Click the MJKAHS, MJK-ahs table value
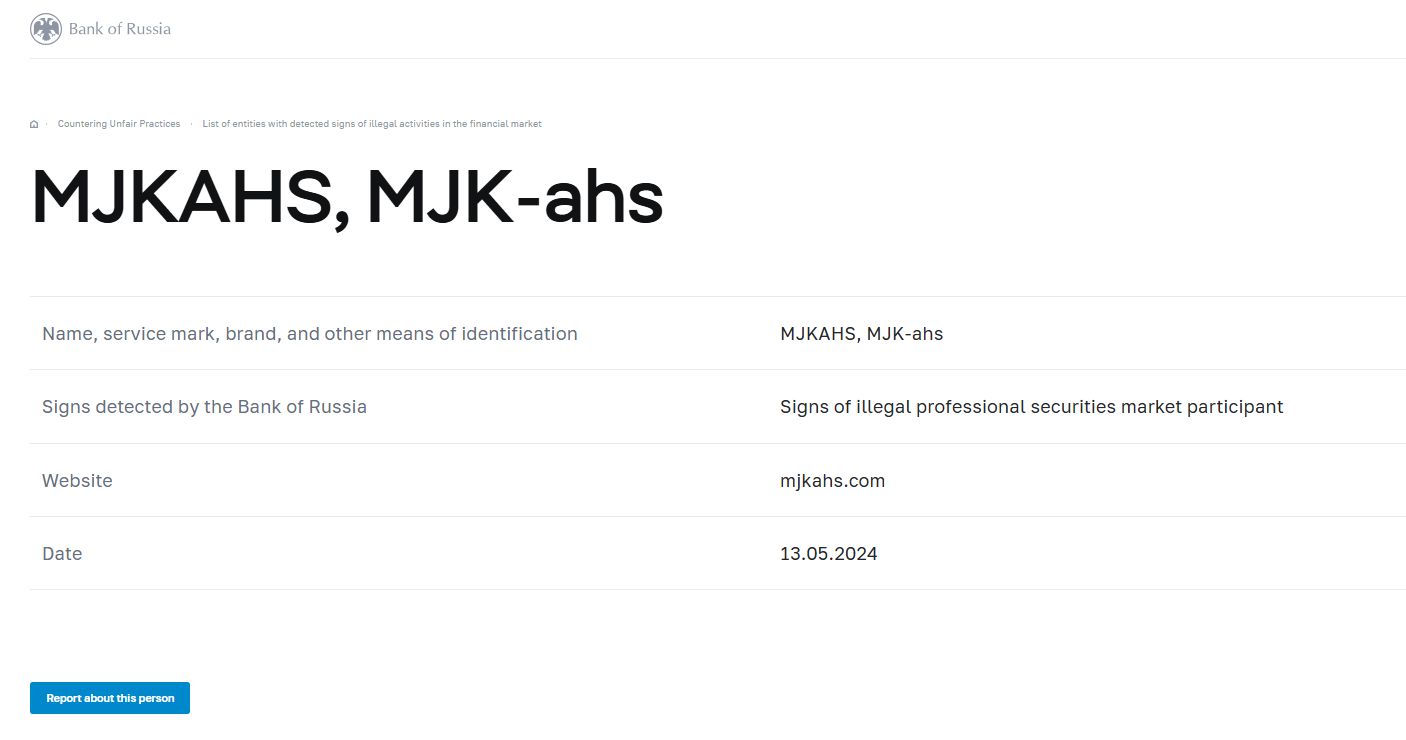 (x=861, y=334)
